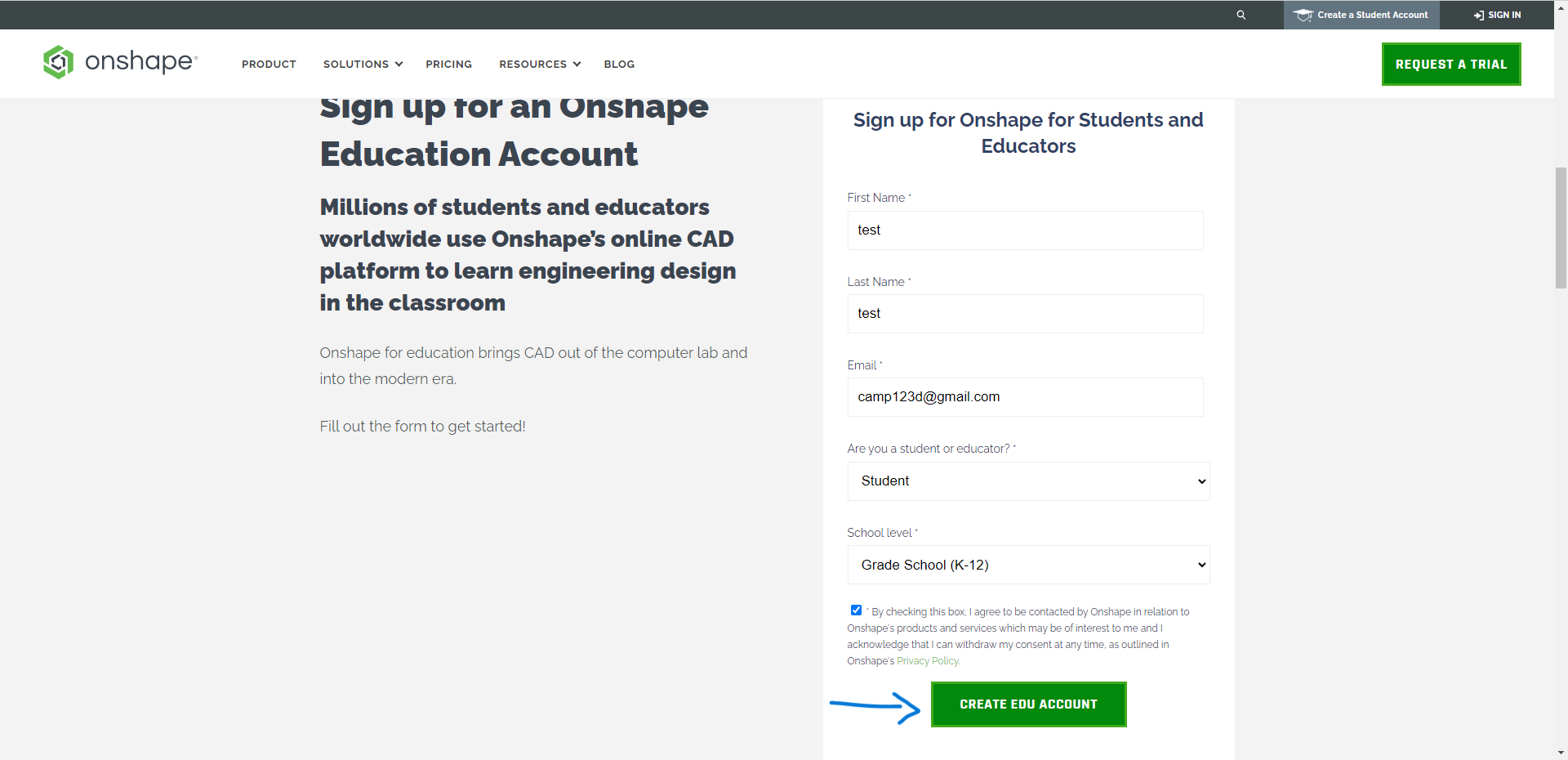1568x760 pixels.
Task: Click the REQUEST A TRIAL button
Action: (1450, 64)
